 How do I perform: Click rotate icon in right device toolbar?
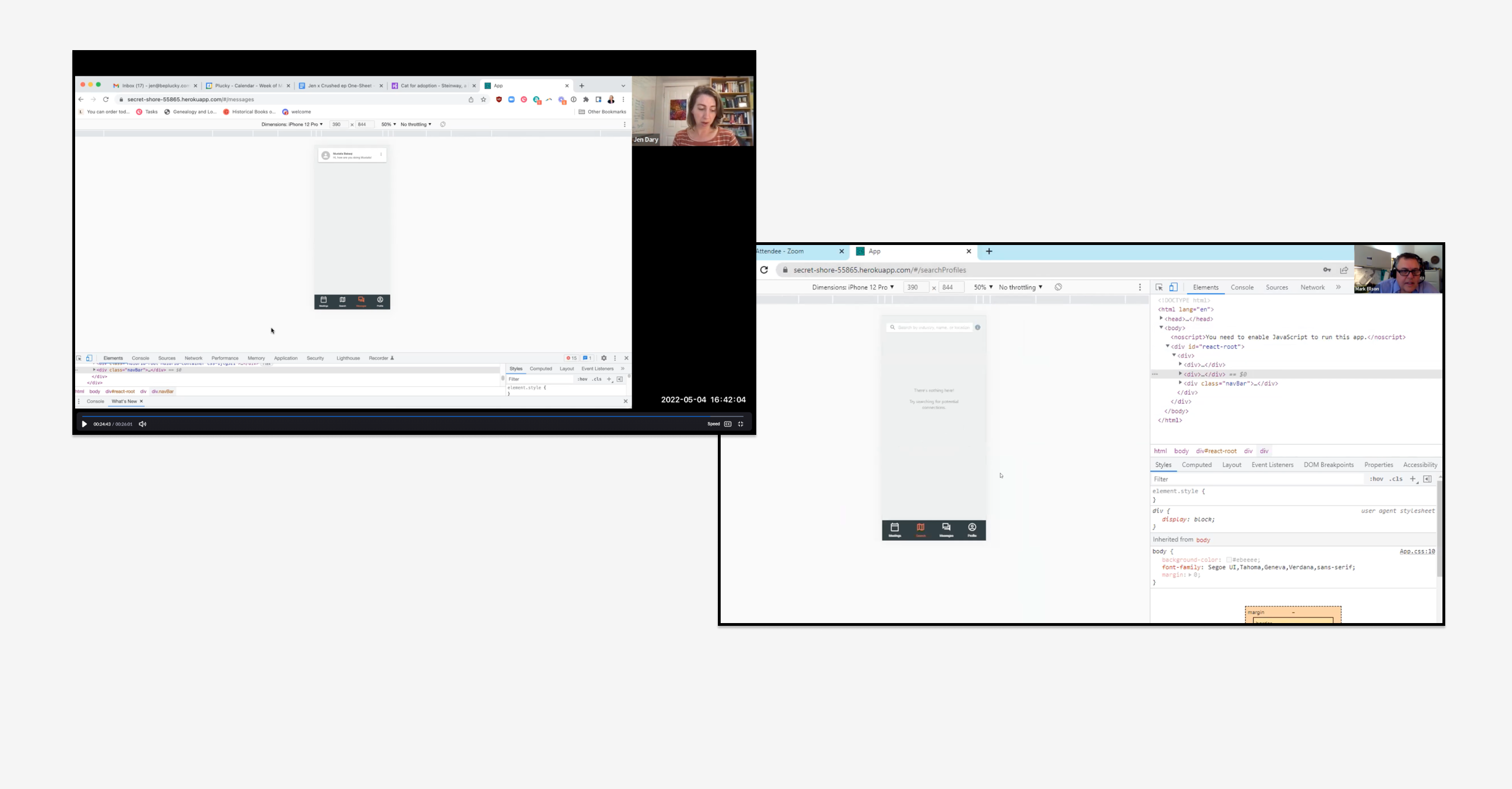[x=1058, y=287]
